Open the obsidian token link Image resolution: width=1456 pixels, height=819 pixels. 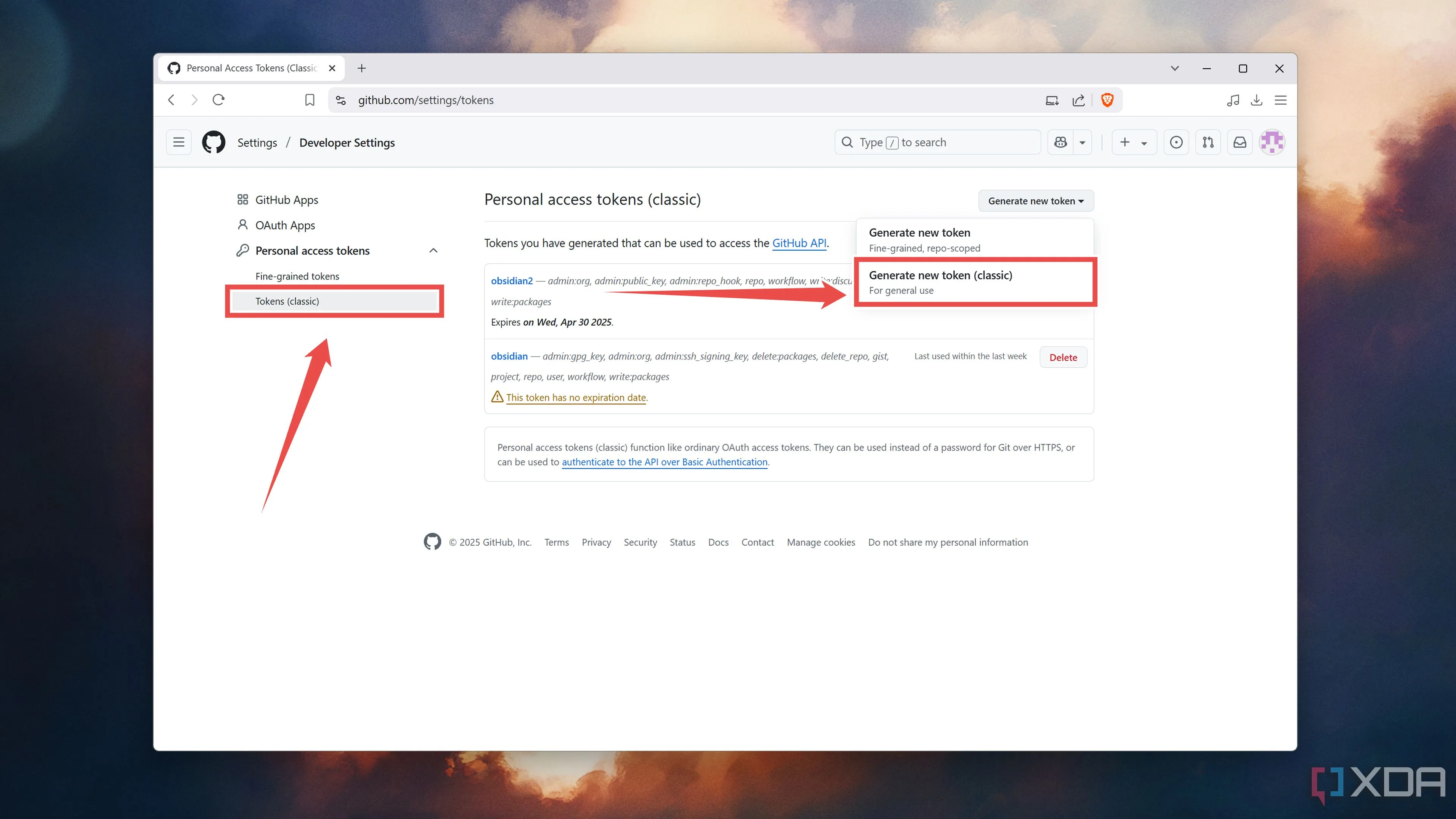click(x=509, y=356)
